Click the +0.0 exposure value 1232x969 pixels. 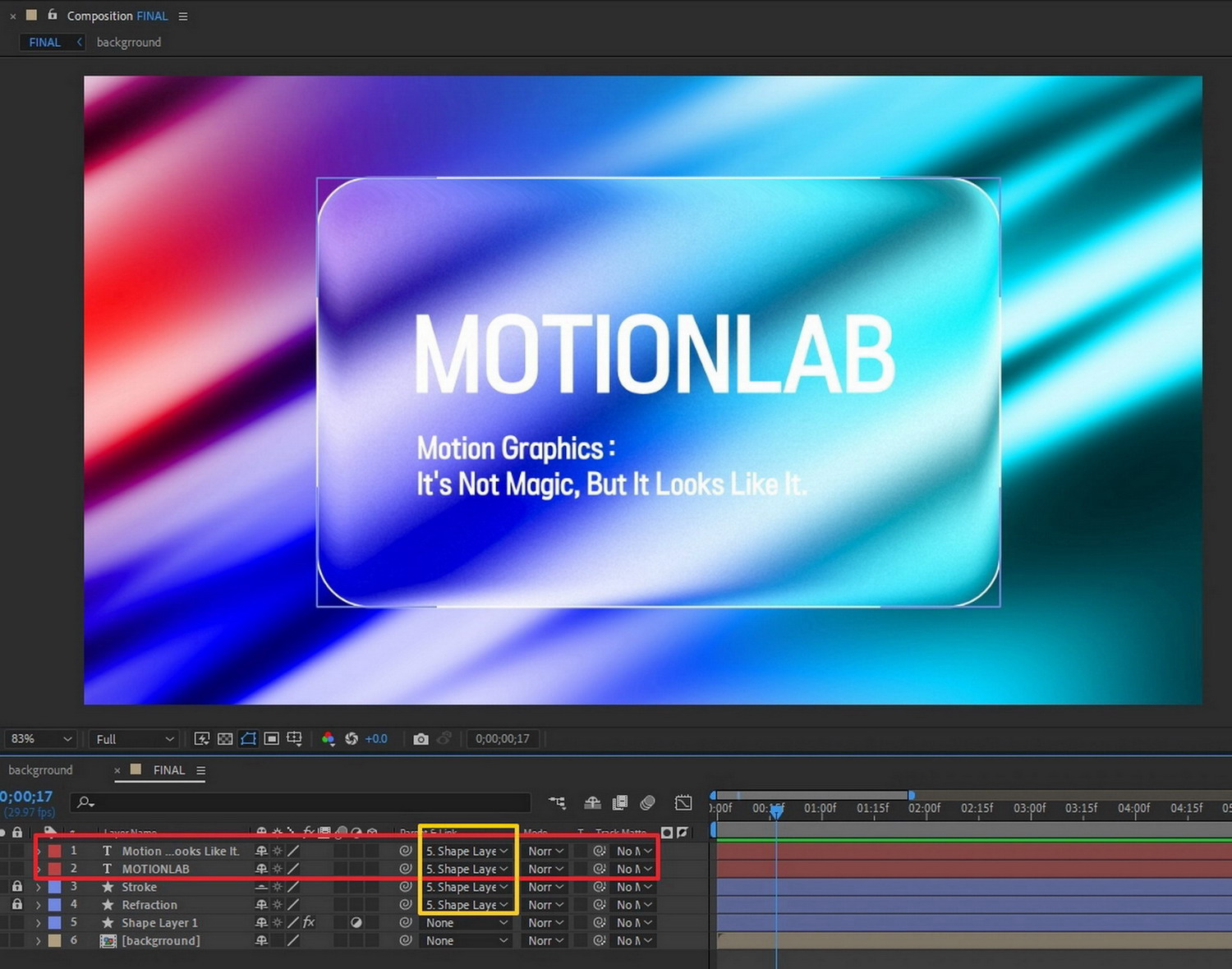pos(376,739)
